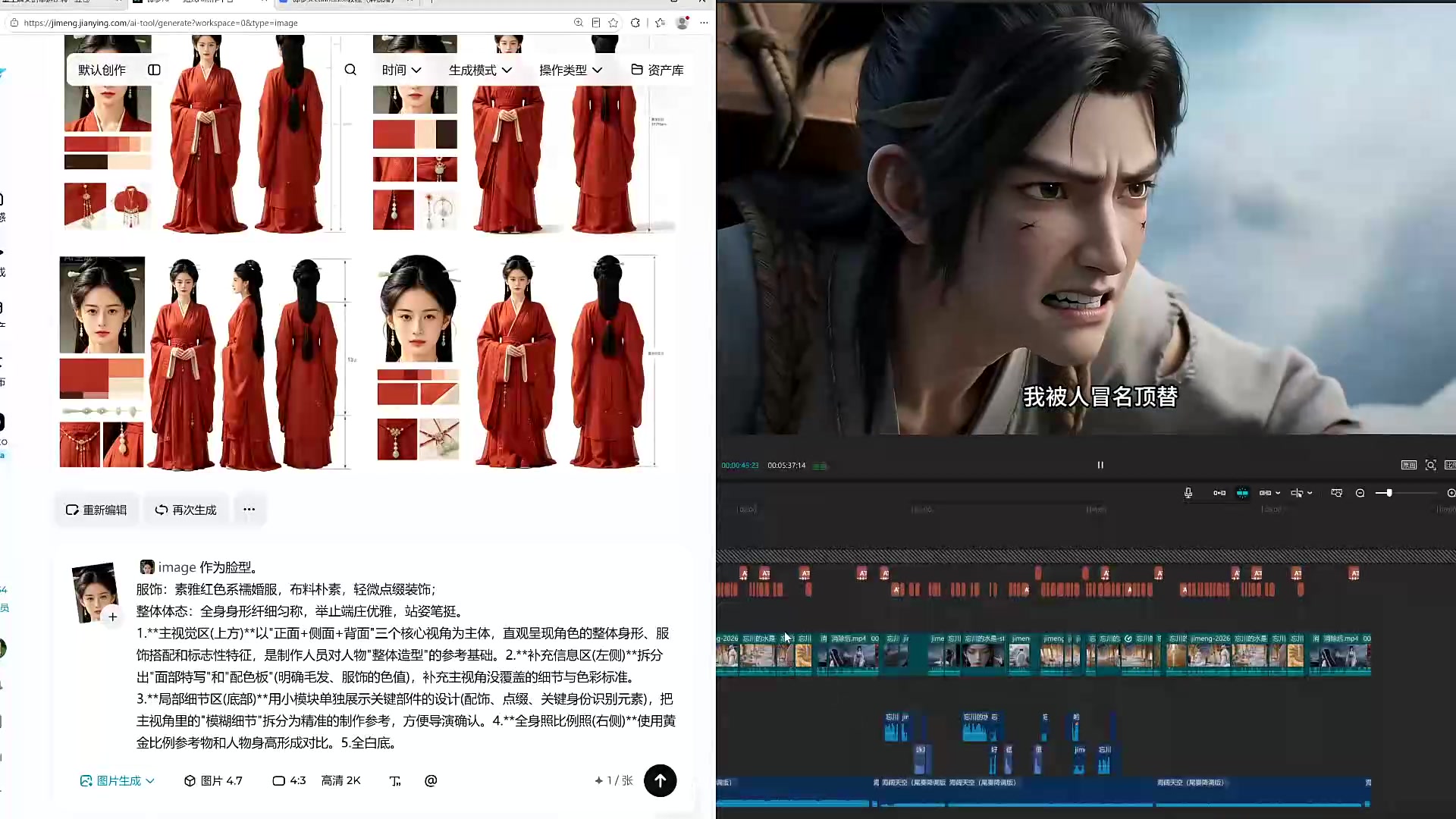Toggle the sidebar panel icon beside 默认创作
This screenshot has height=819, width=1456.
coord(154,70)
